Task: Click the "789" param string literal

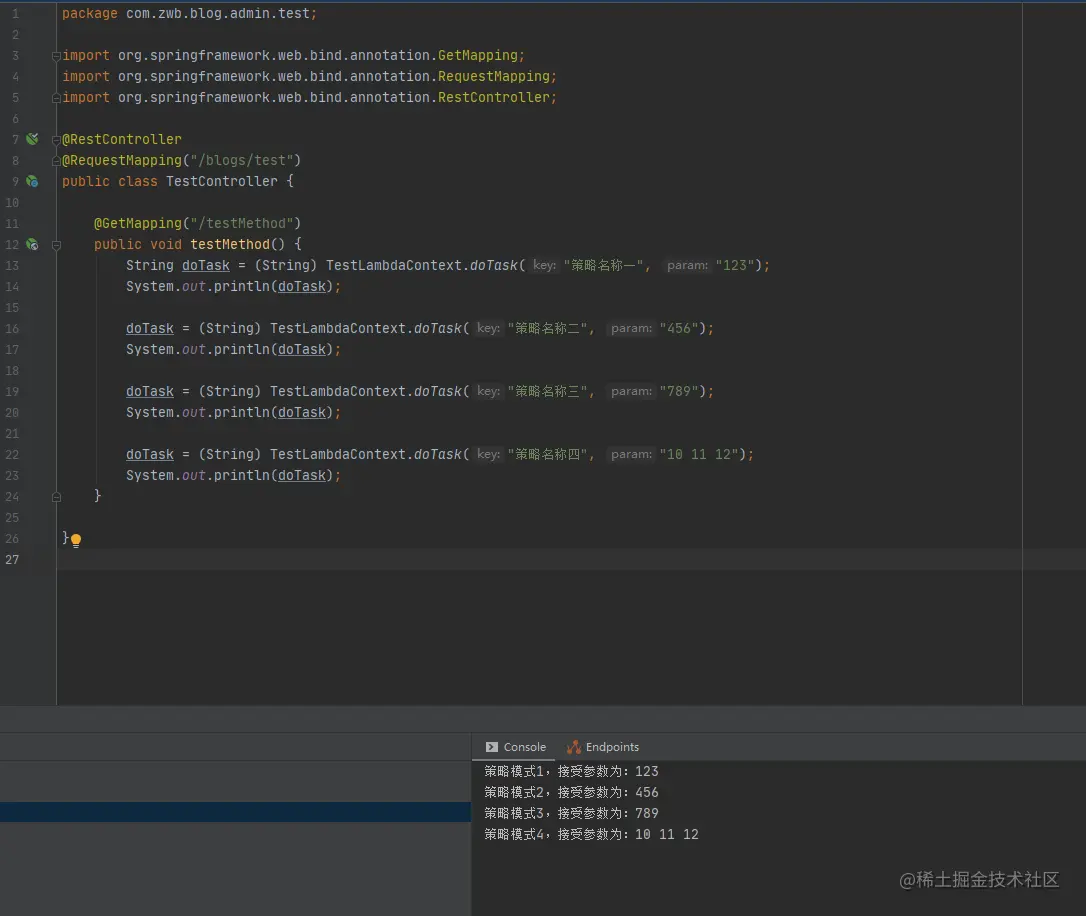Action: 679,392
